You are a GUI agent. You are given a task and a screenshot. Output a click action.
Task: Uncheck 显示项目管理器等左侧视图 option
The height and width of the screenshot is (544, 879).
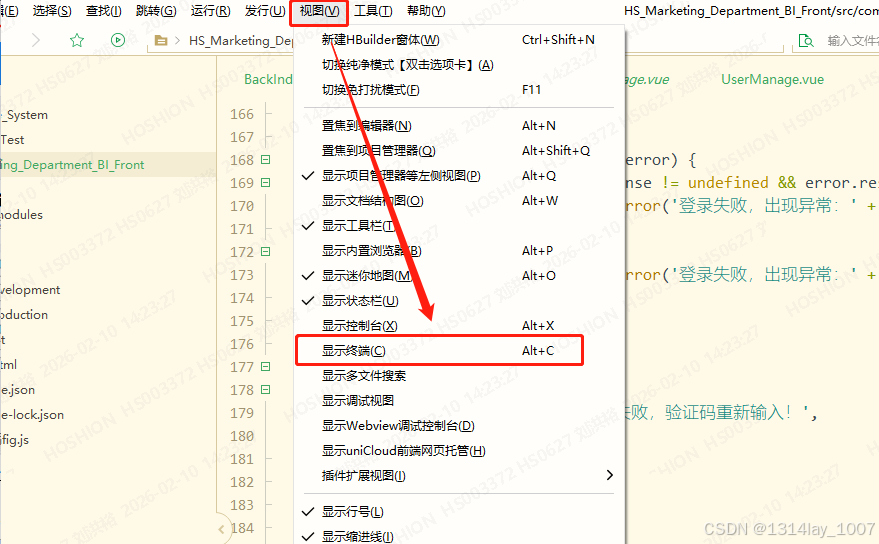click(x=400, y=176)
